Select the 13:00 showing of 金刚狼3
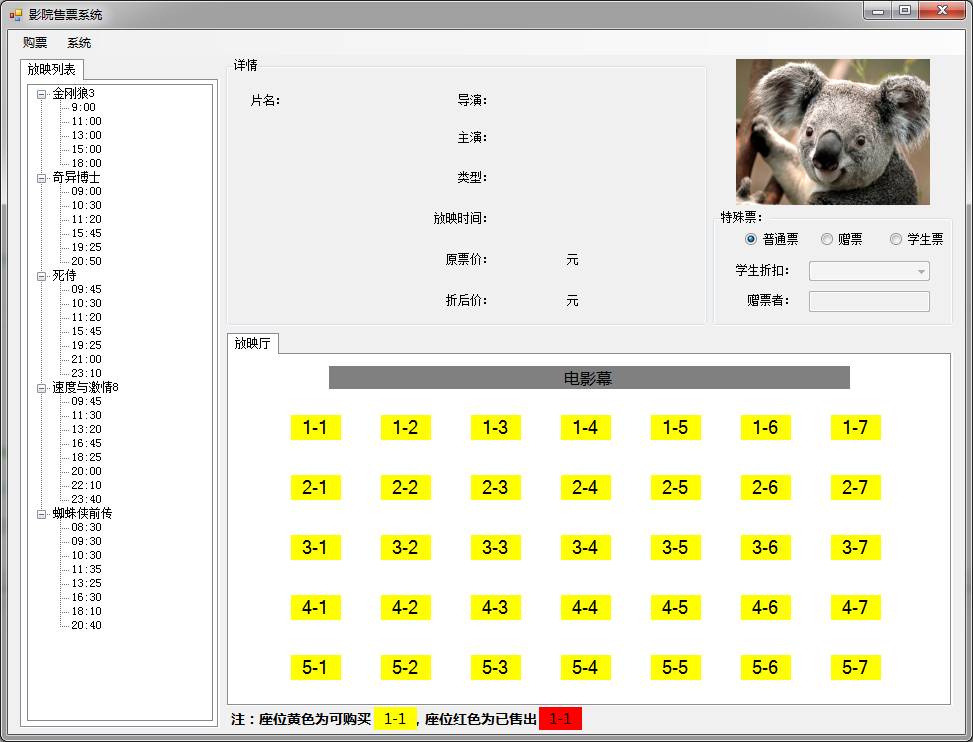This screenshot has width=973, height=742. pyautogui.click(x=86, y=135)
